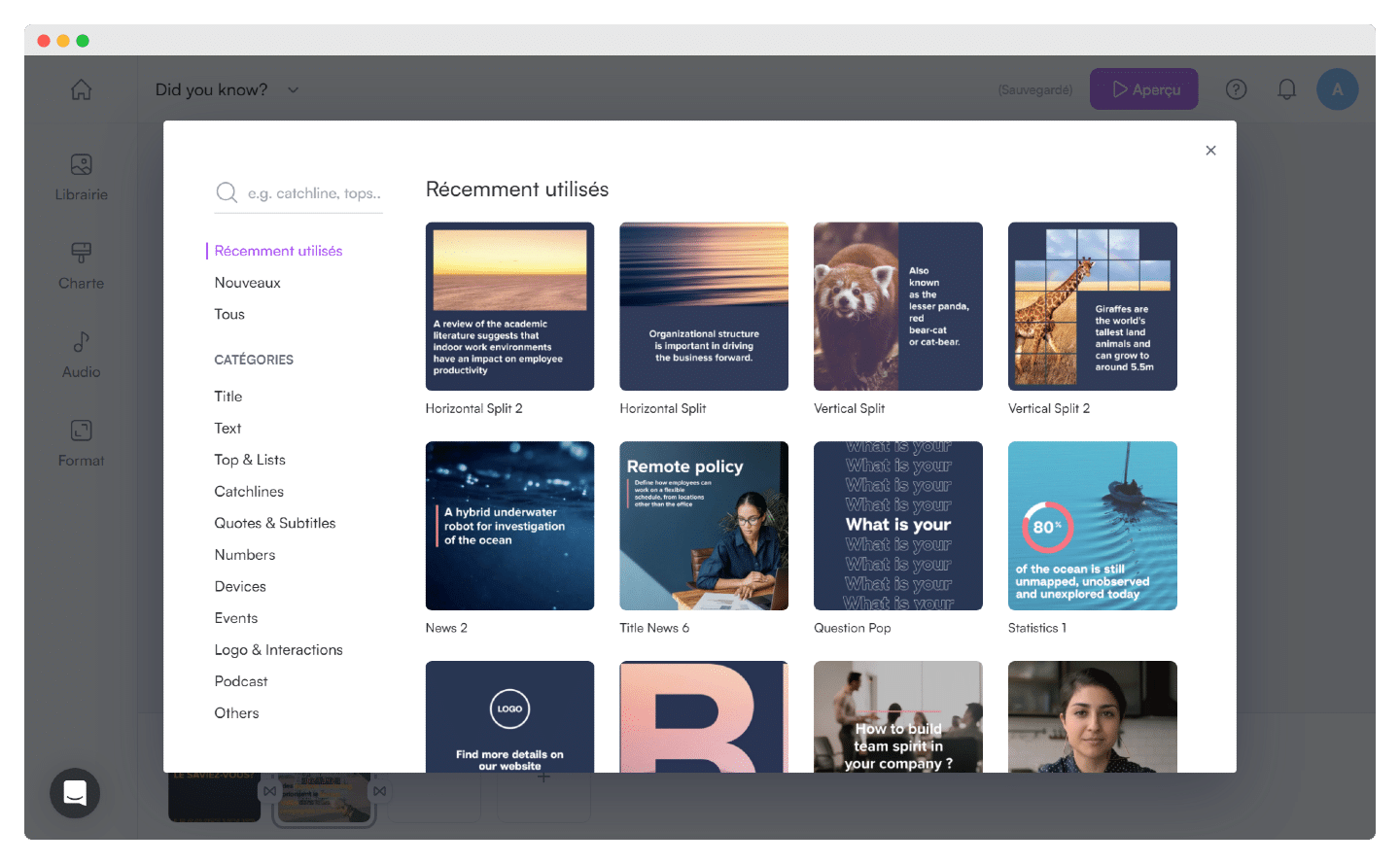Choose the Statistics 1 template
Image resolution: width=1400 pixels, height=864 pixels.
[x=1093, y=526]
